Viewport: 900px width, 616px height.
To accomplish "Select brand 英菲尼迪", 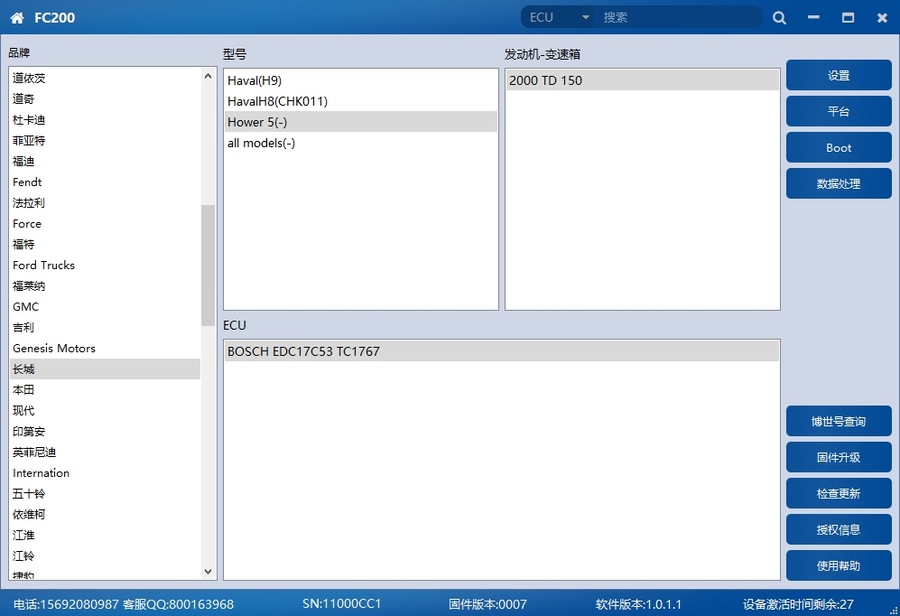I will point(105,452).
